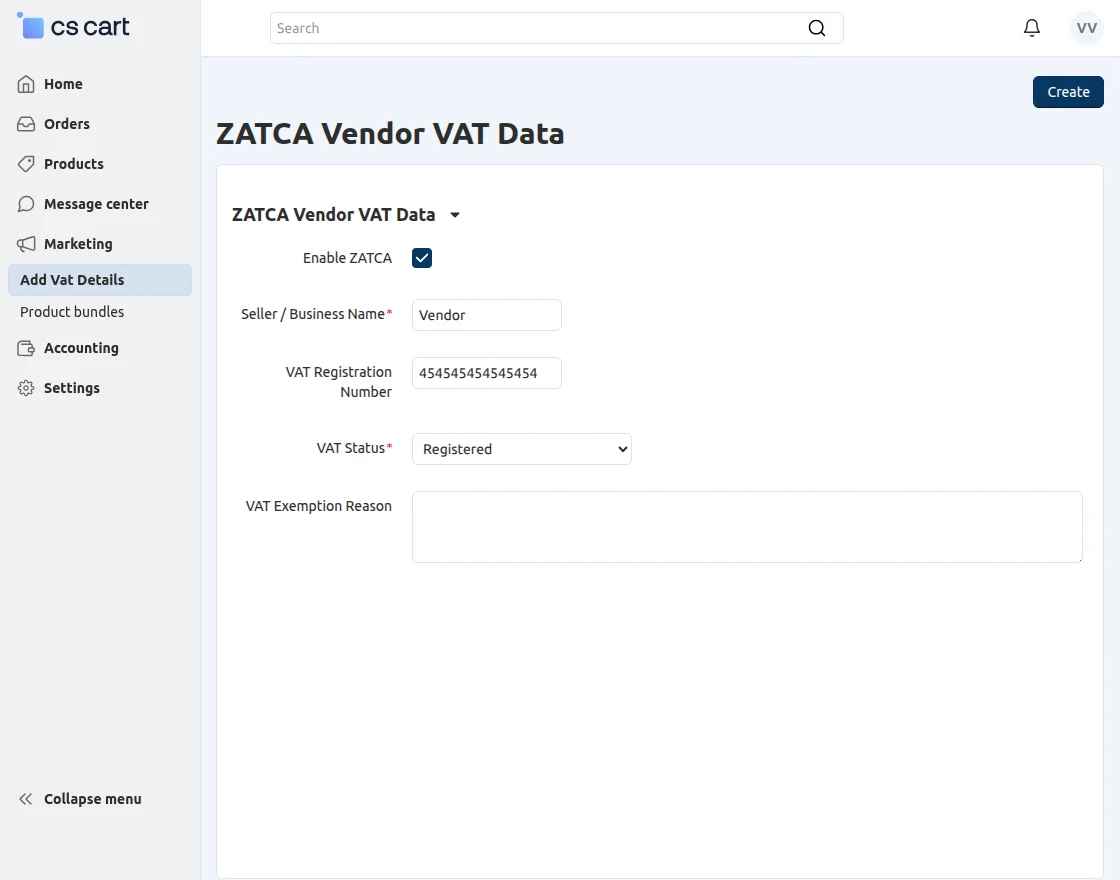
Task: Open notifications bell
Action: point(1031,28)
